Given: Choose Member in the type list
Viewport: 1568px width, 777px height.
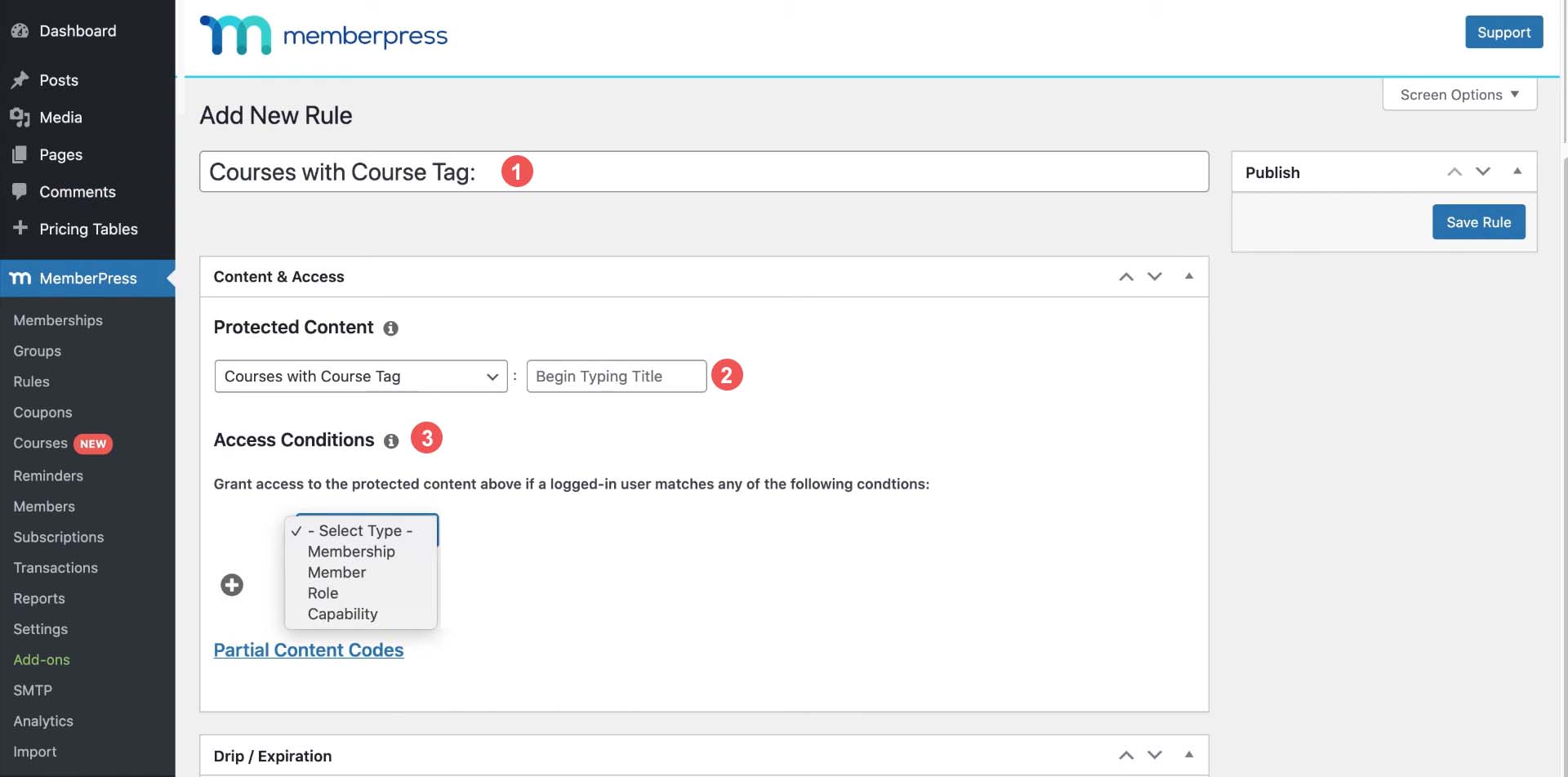Looking at the screenshot, I should (x=336, y=573).
